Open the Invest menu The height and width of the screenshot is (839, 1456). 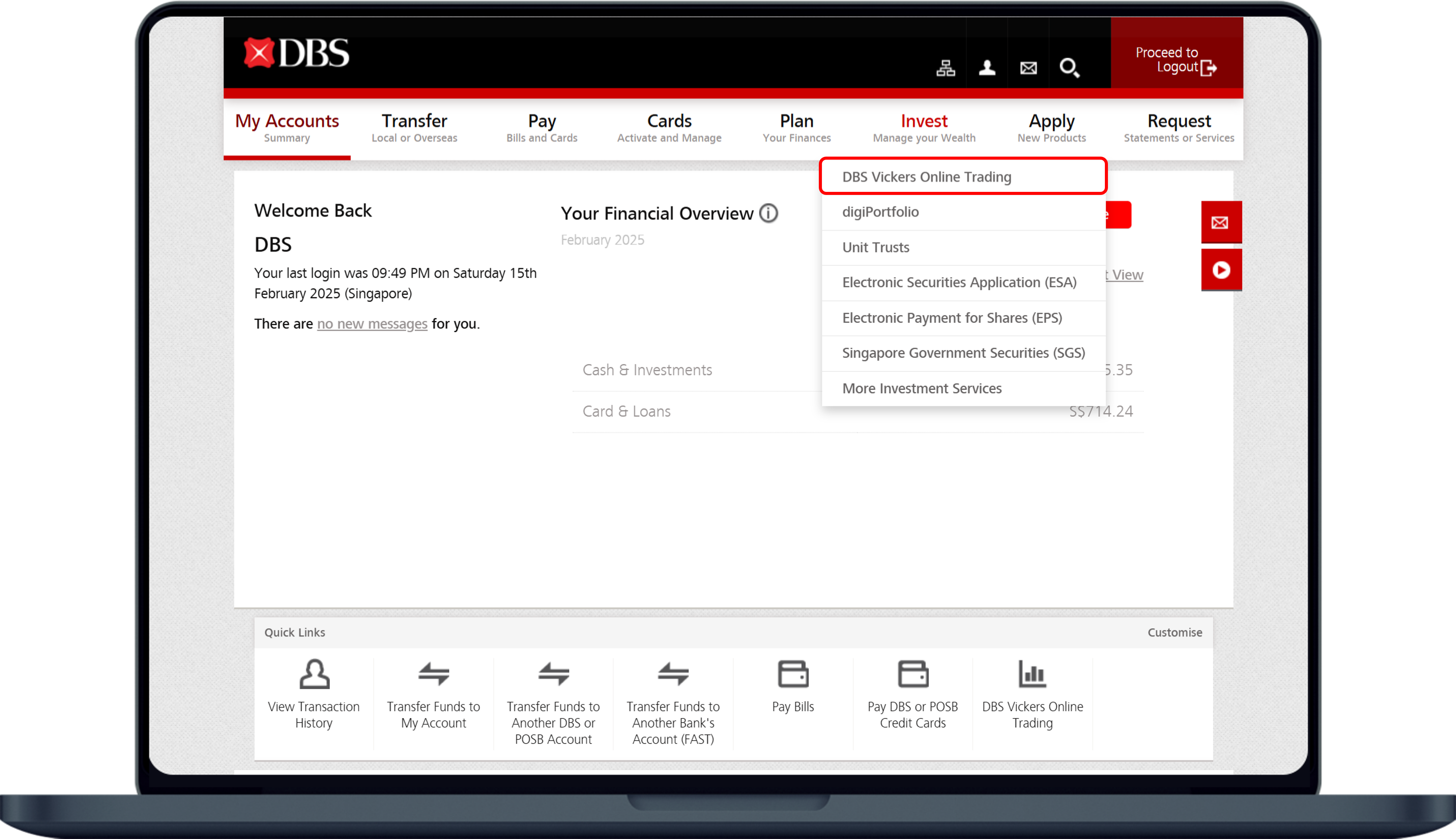924,128
